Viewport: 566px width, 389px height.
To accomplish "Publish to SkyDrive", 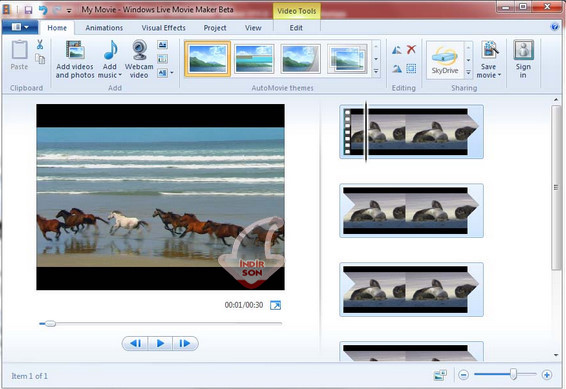I will [x=445, y=60].
